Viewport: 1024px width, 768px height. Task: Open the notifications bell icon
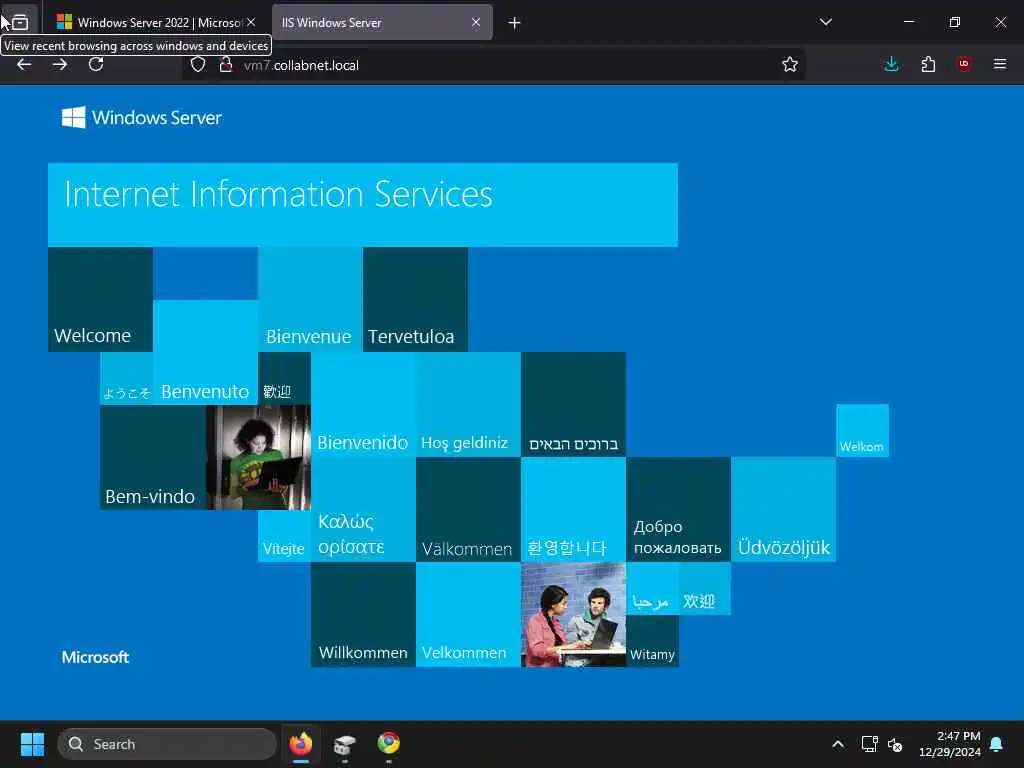(x=997, y=744)
